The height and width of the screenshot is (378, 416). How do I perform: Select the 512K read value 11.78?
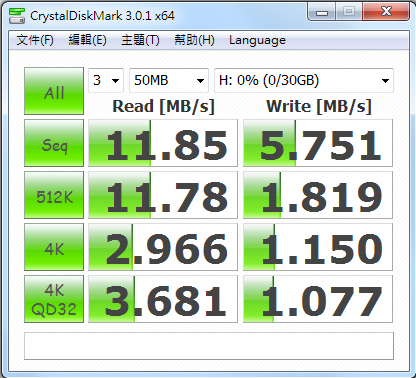click(x=163, y=195)
